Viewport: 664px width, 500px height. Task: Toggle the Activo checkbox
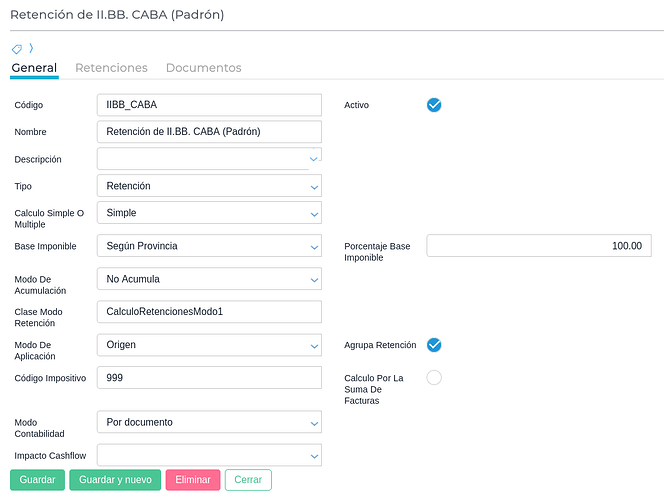point(434,105)
